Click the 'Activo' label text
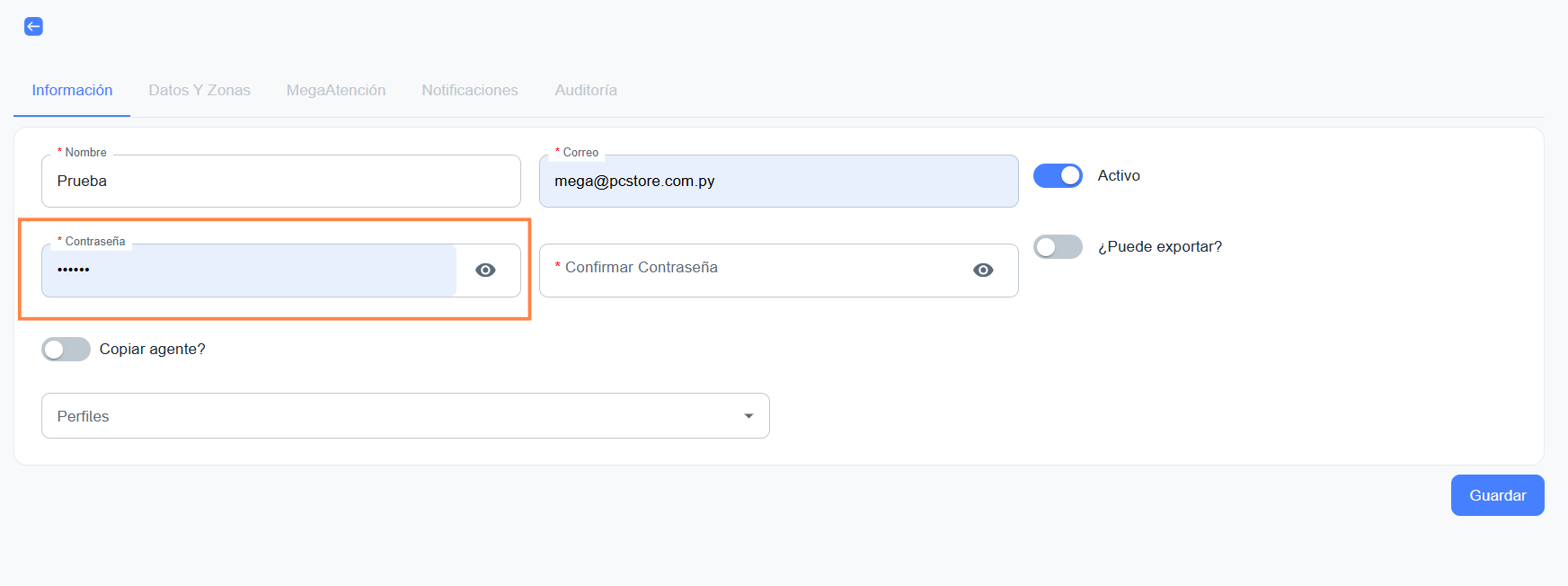The width and height of the screenshot is (1568, 586). coord(1119,176)
